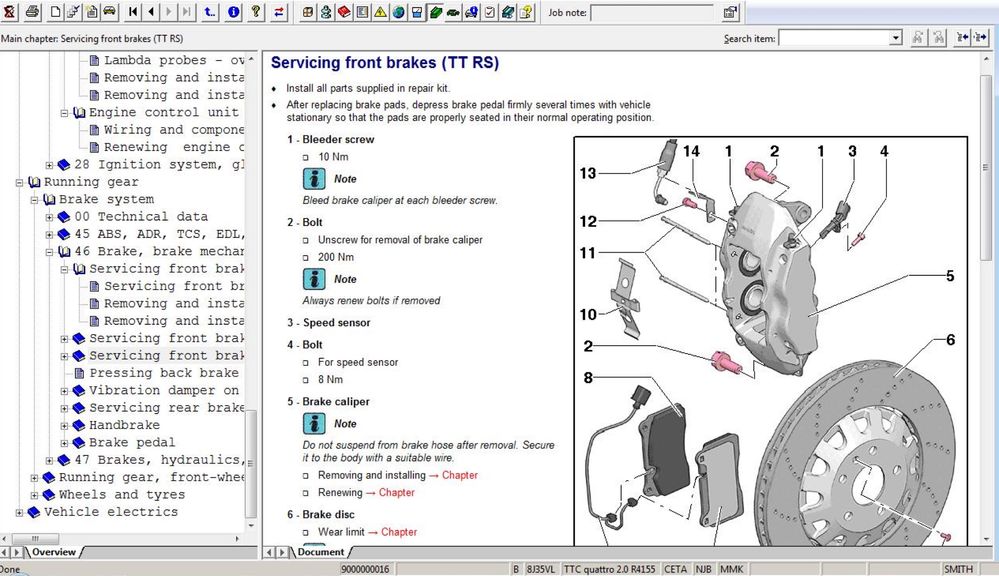The image size is (999, 576).
Task: Click the question mark help icon
Action: (x=256, y=11)
